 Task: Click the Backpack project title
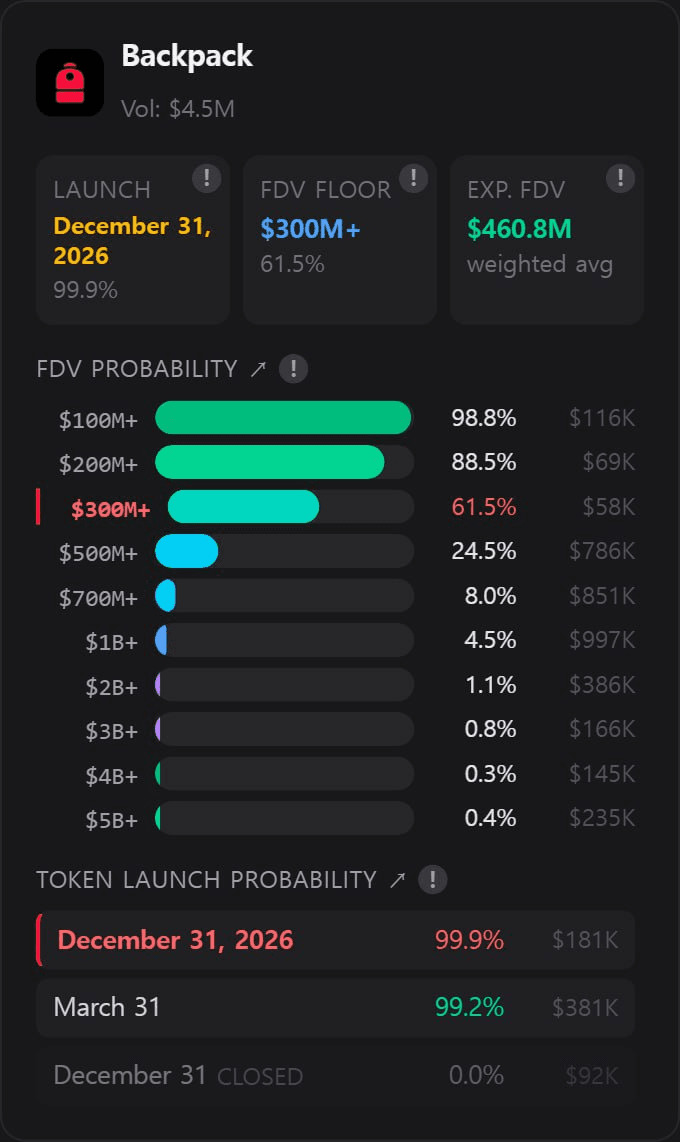pyautogui.click(x=187, y=56)
